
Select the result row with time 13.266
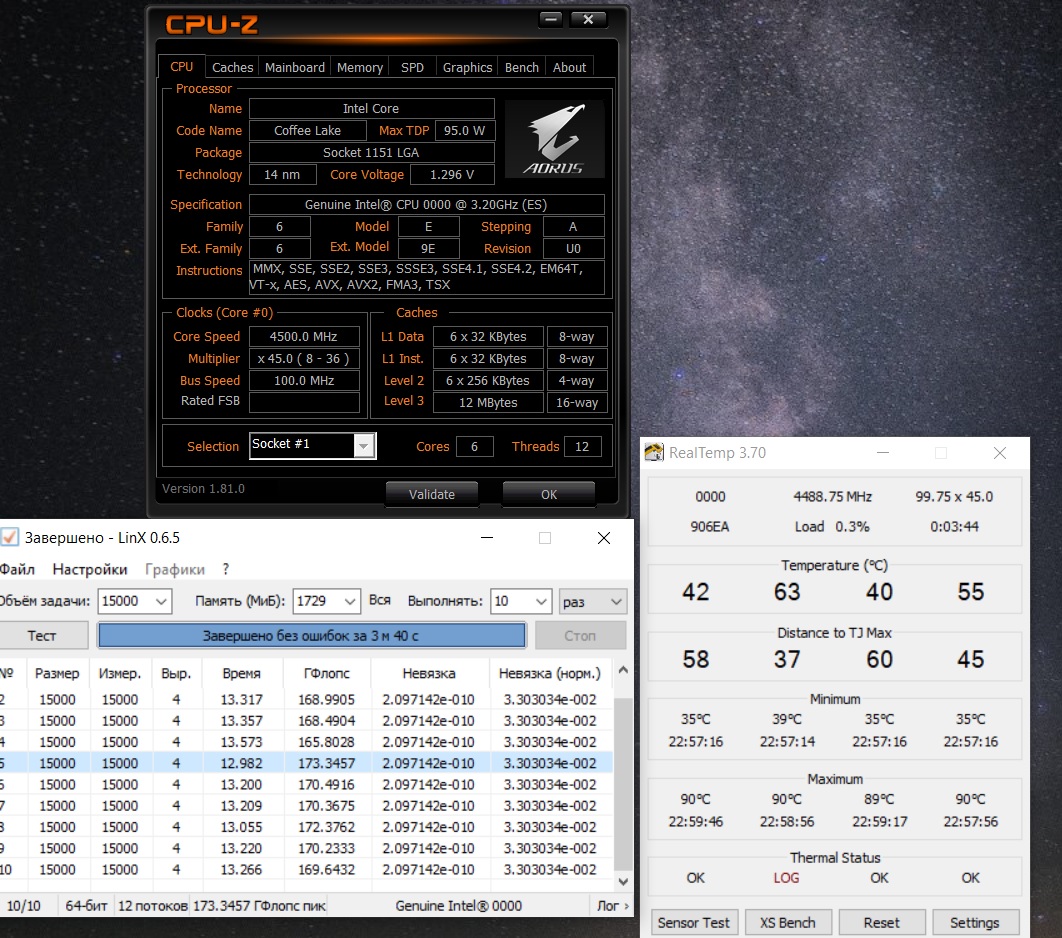click(306, 870)
